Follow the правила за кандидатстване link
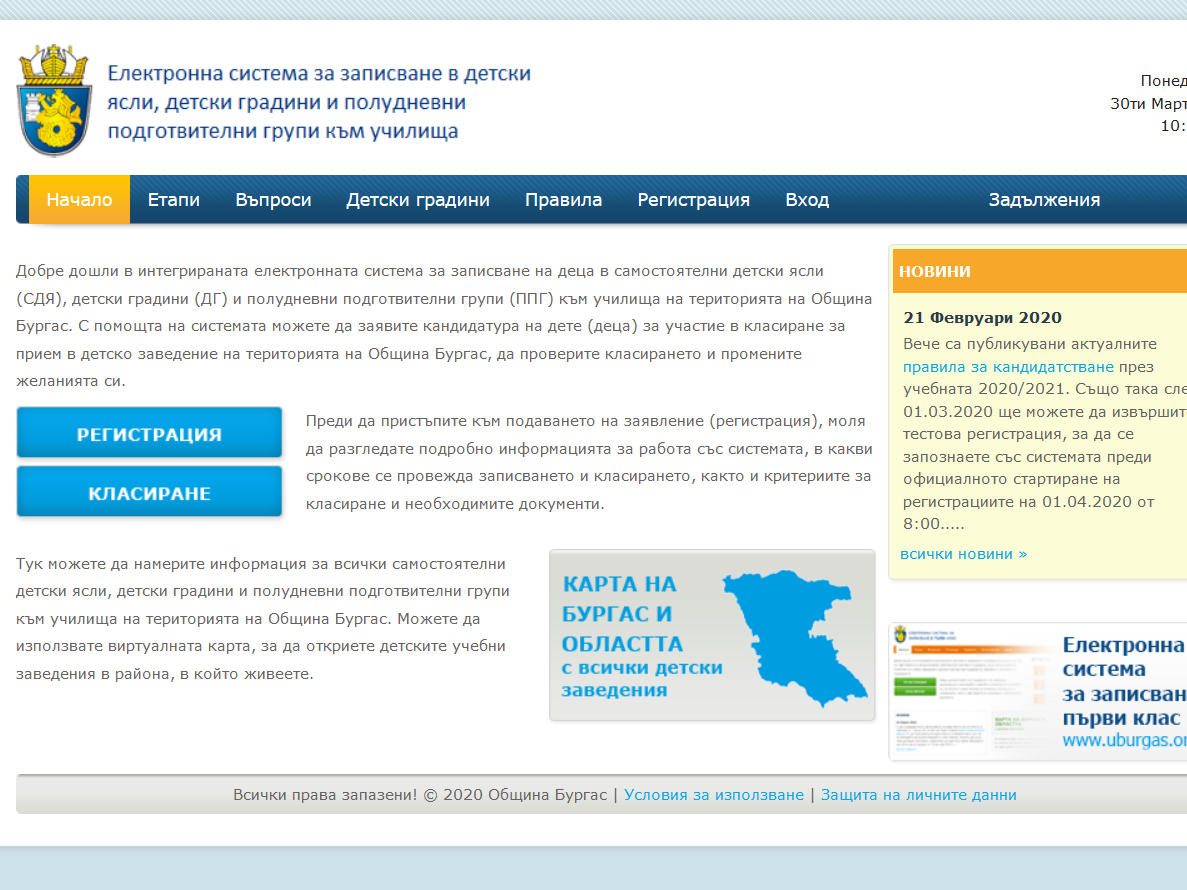 [x=1008, y=367]
